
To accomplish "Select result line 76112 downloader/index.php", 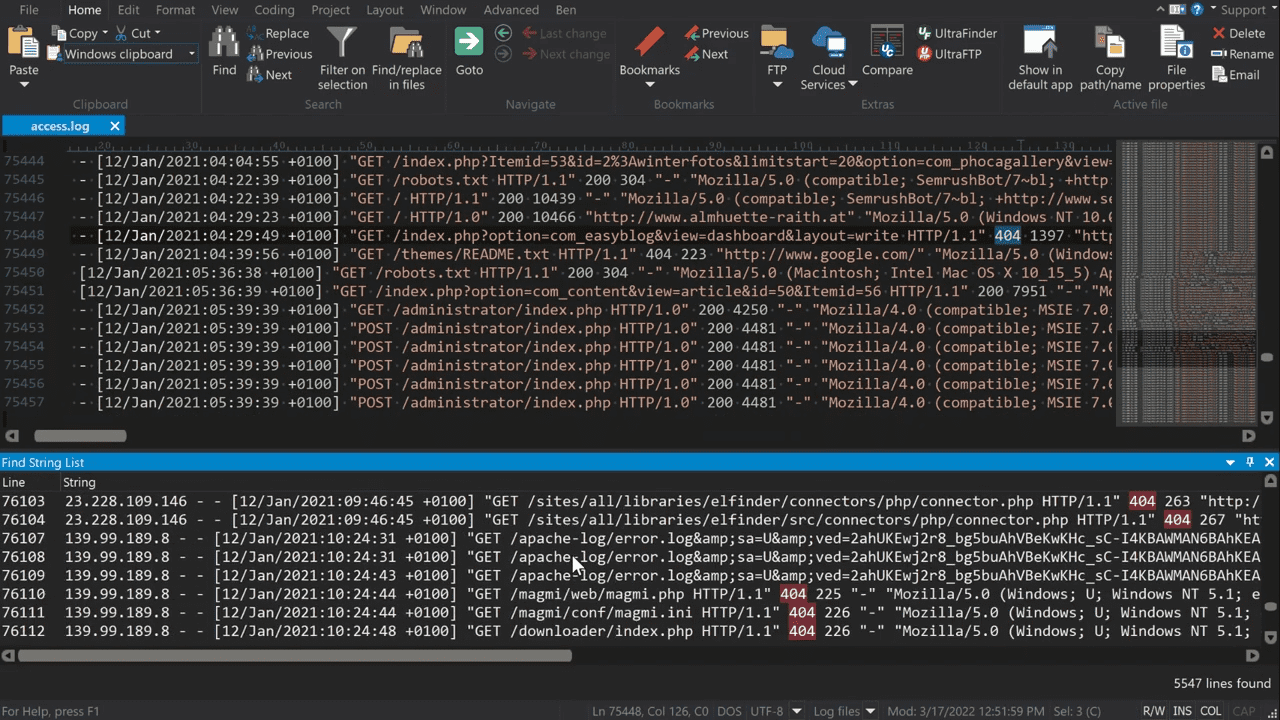I will coord(630,631).
